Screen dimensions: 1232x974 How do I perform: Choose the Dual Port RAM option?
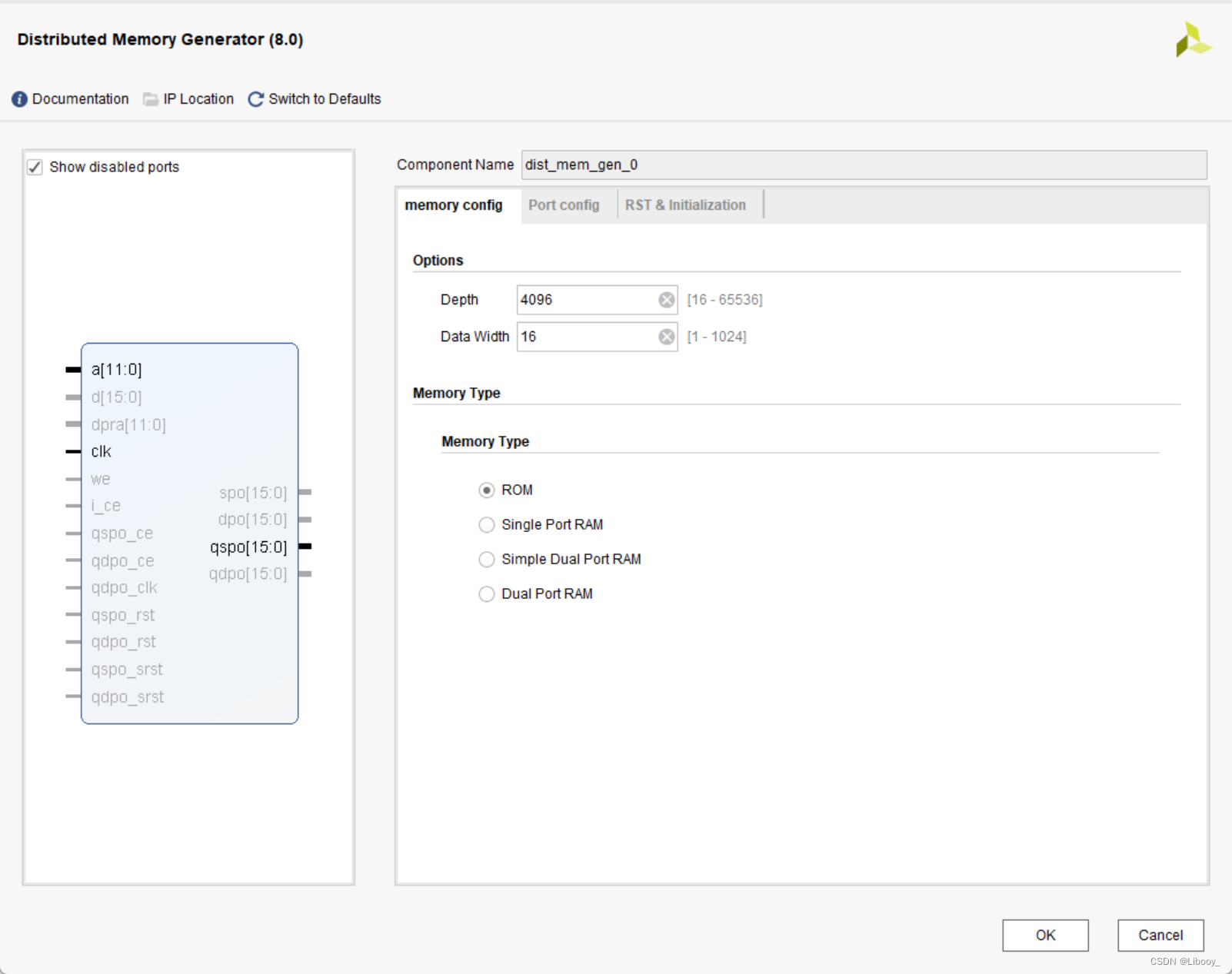(487, 594)
